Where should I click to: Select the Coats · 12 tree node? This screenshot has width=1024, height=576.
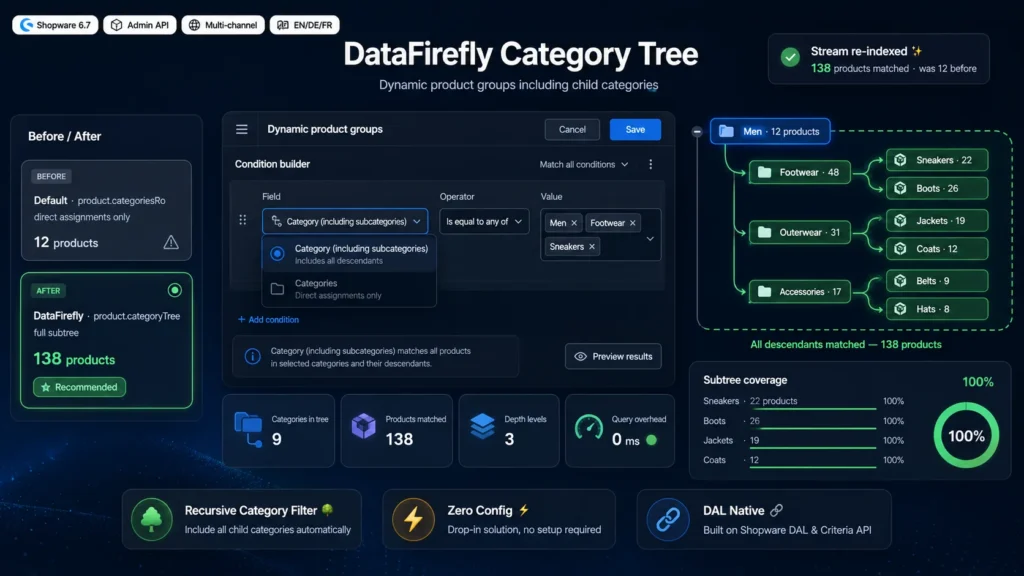click(937, 249)
